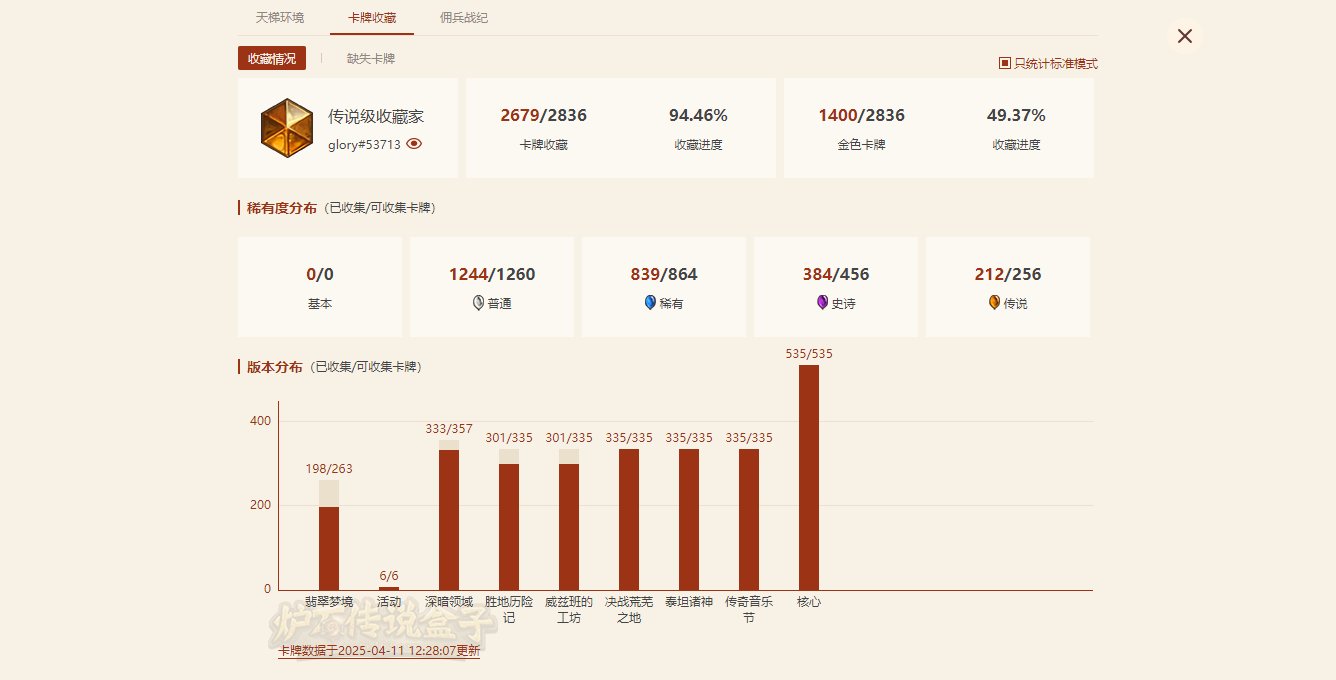Click the blue rare rarity gem icon
The image size is (1336, 680).
pyautogui.click(x=650, y=302)
